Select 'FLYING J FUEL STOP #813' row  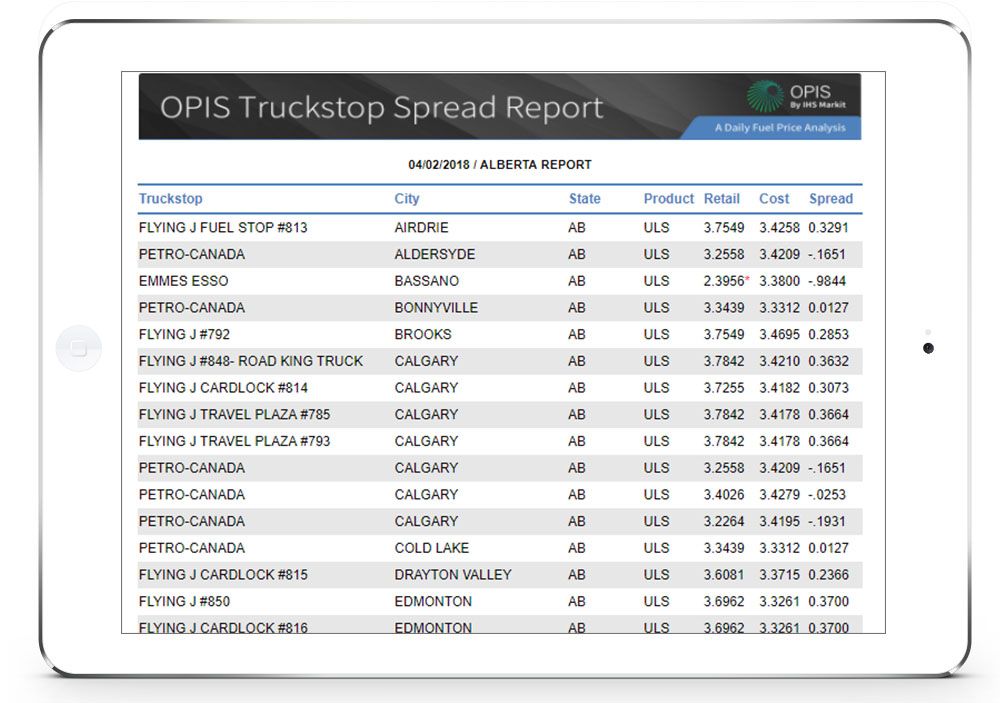click(x=500, y=228)
